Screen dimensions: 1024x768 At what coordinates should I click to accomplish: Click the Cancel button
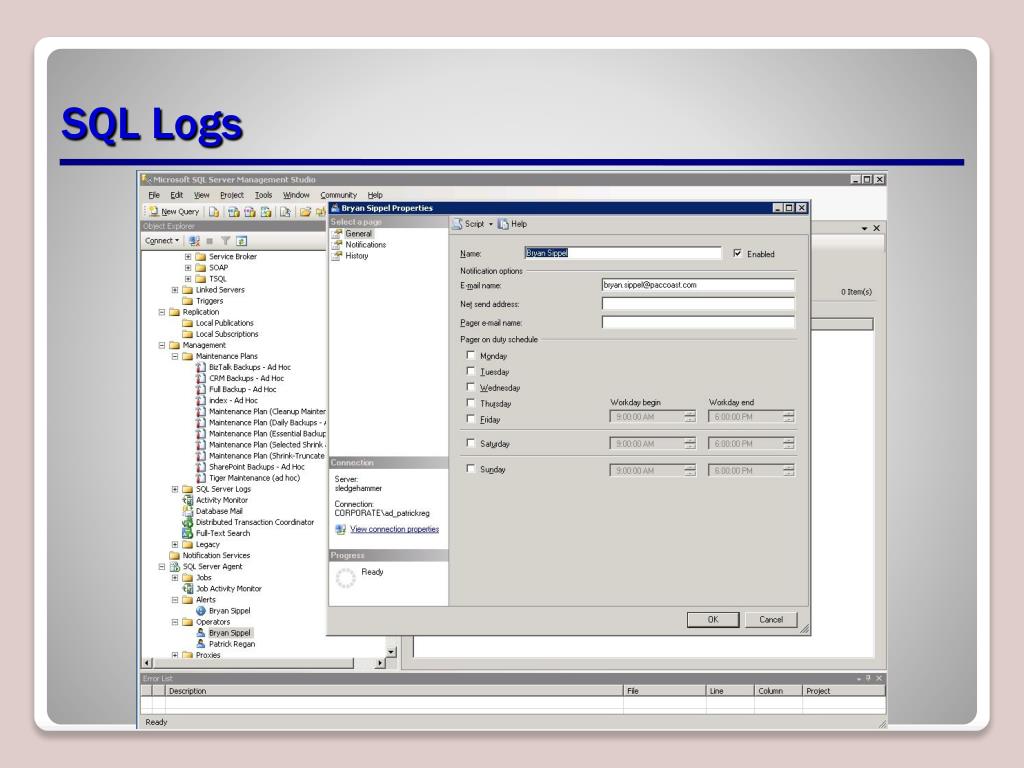click(771, 620)
